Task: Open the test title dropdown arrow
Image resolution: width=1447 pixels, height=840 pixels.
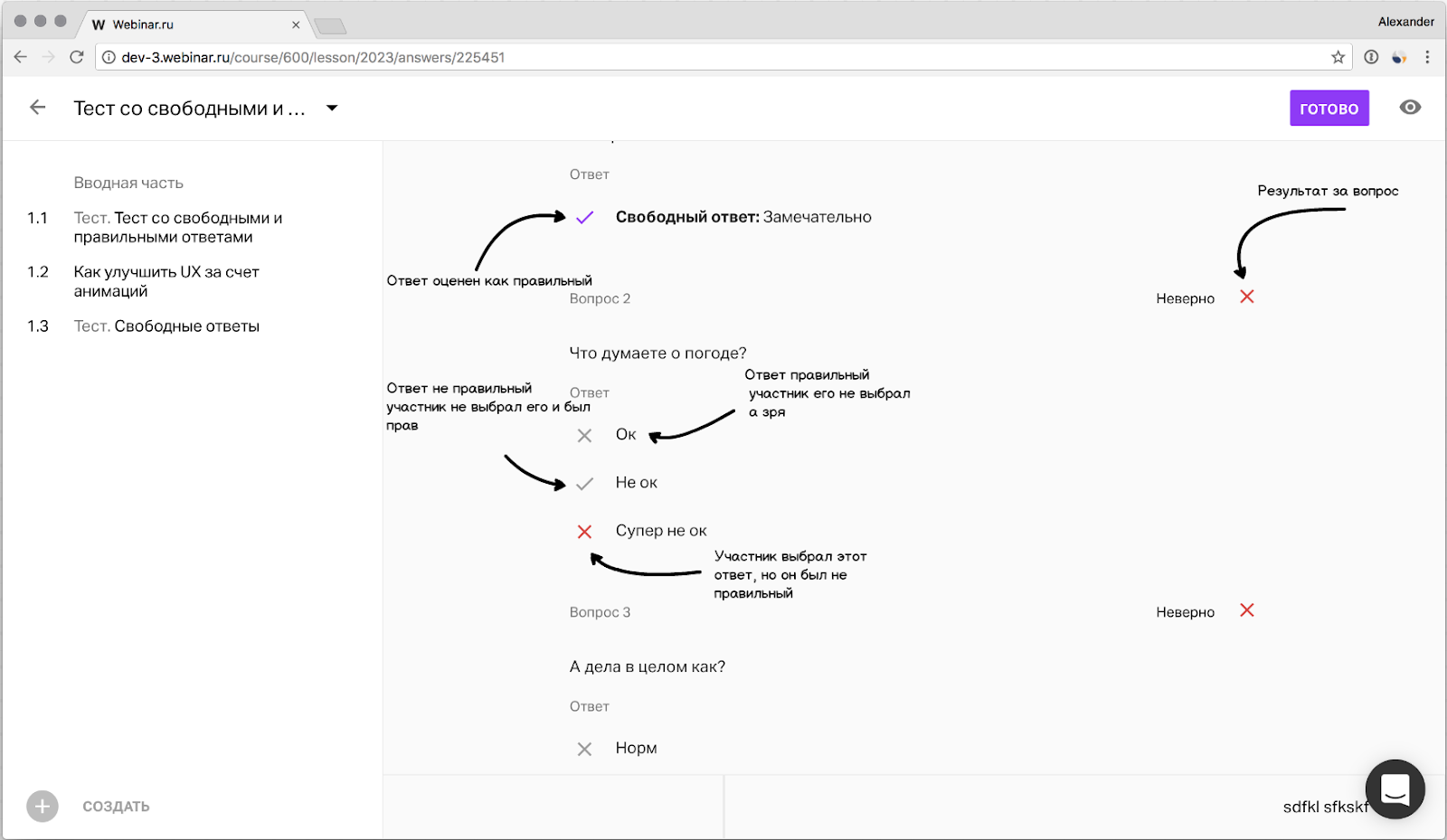Action: point(332,109)
